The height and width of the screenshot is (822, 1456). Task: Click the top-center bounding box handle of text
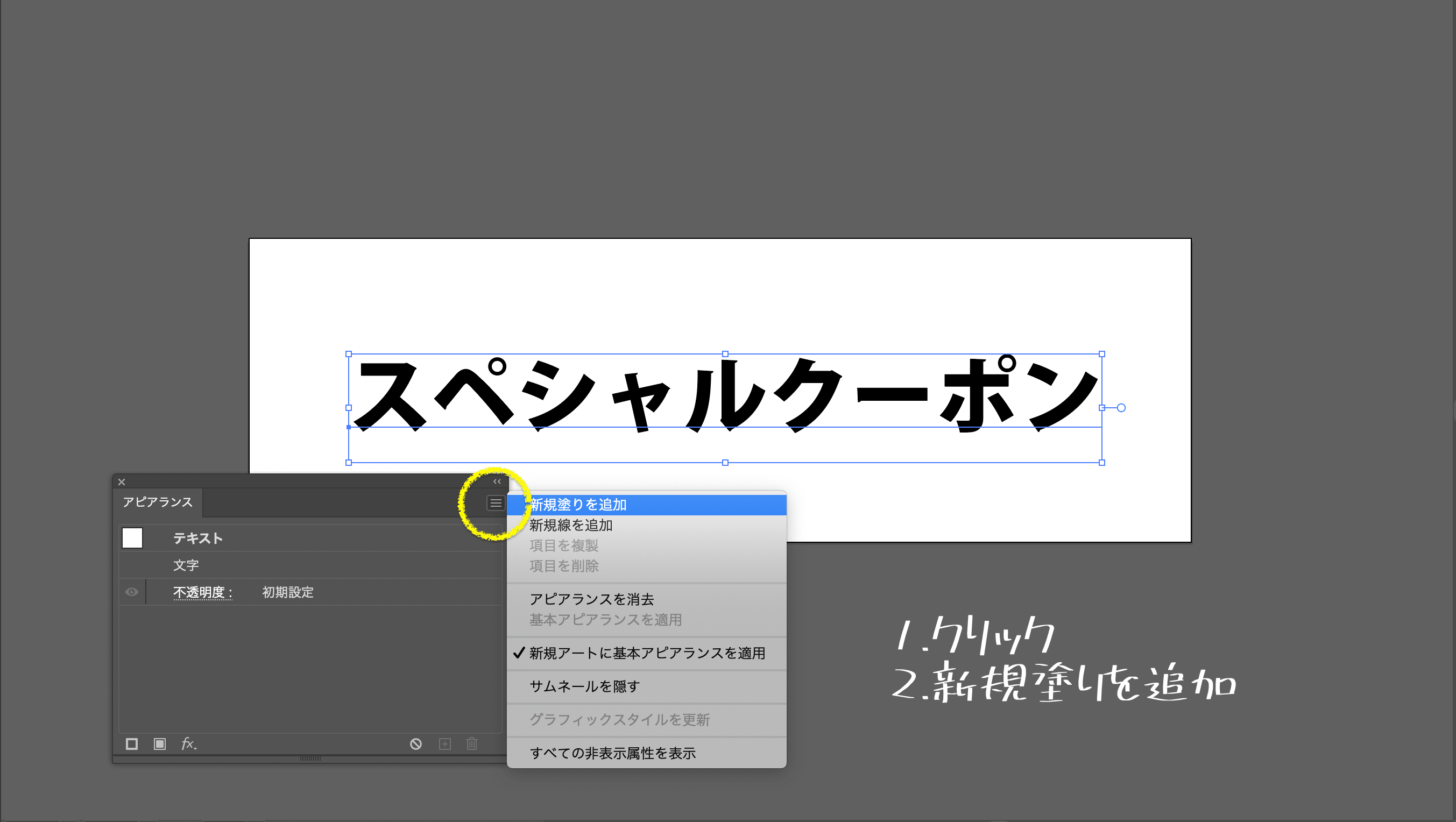coord(725,354)
